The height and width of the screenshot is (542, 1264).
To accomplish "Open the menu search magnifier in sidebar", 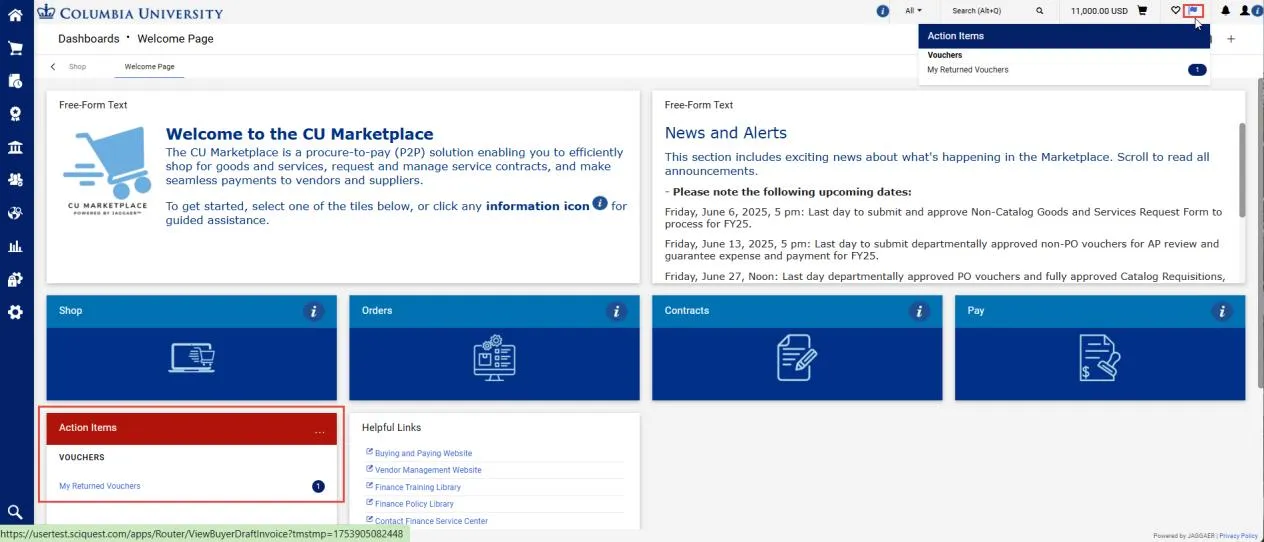I will pos(15,512).
